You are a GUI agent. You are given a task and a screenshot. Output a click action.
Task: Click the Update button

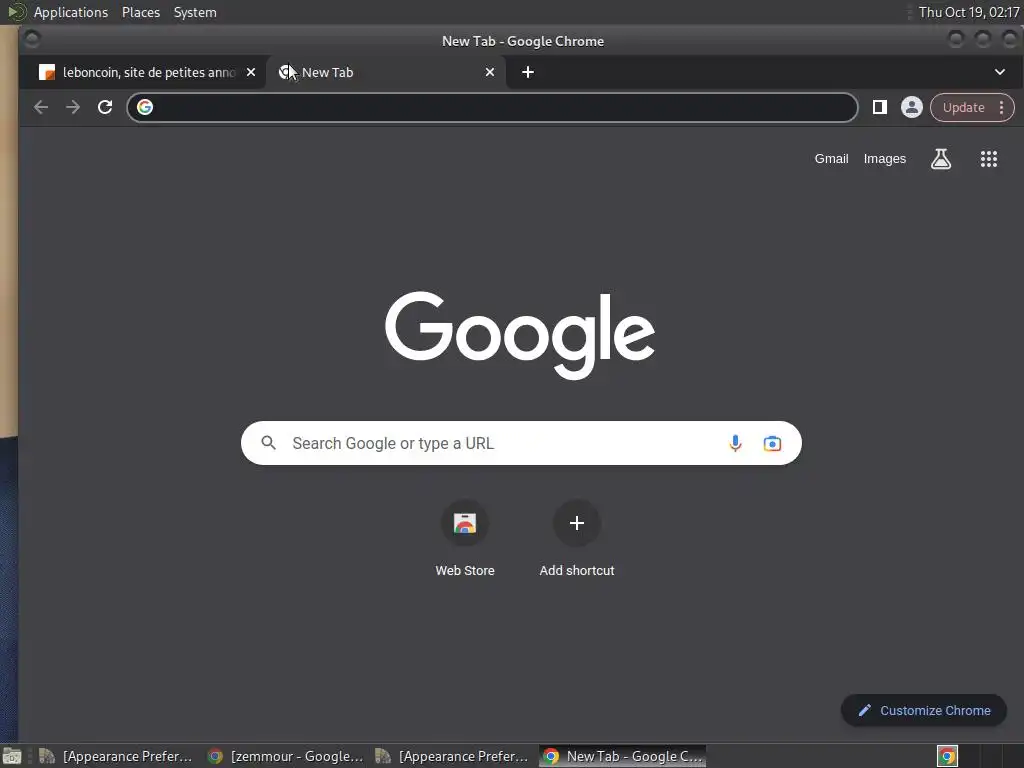point(963,108)
